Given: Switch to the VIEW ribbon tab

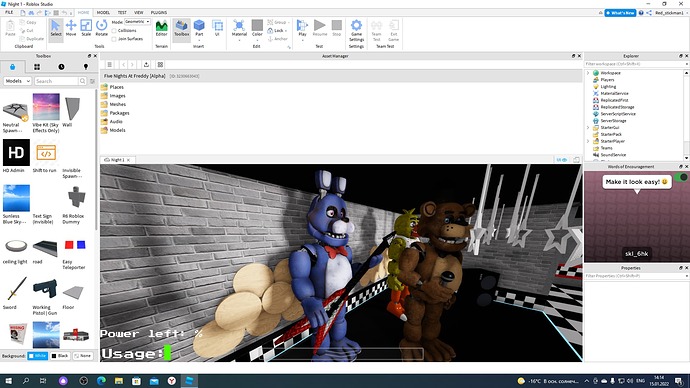Looking at the screenshot, I should 139,13.
